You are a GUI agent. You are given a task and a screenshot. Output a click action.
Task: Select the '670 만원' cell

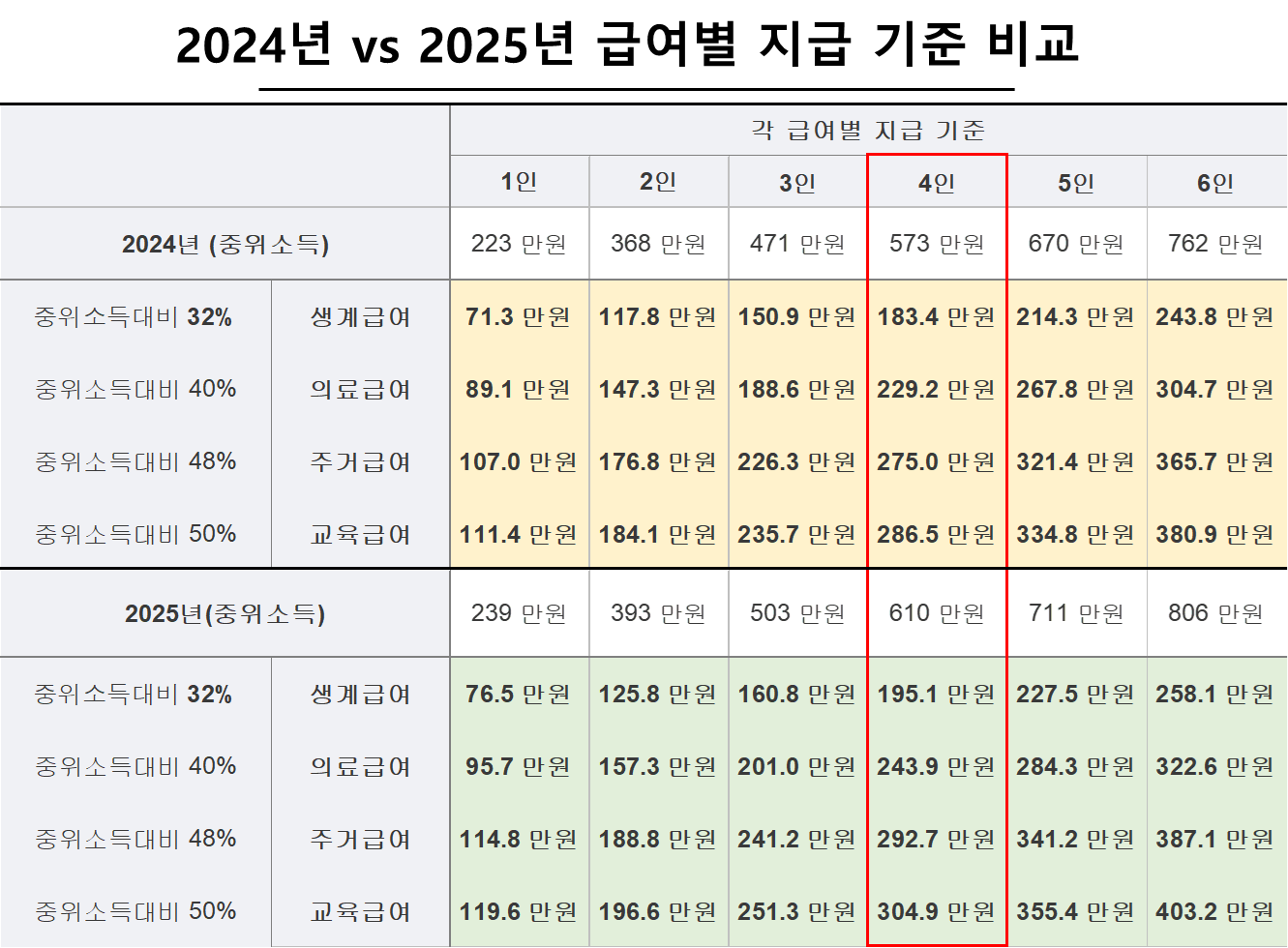[1076, 244]
